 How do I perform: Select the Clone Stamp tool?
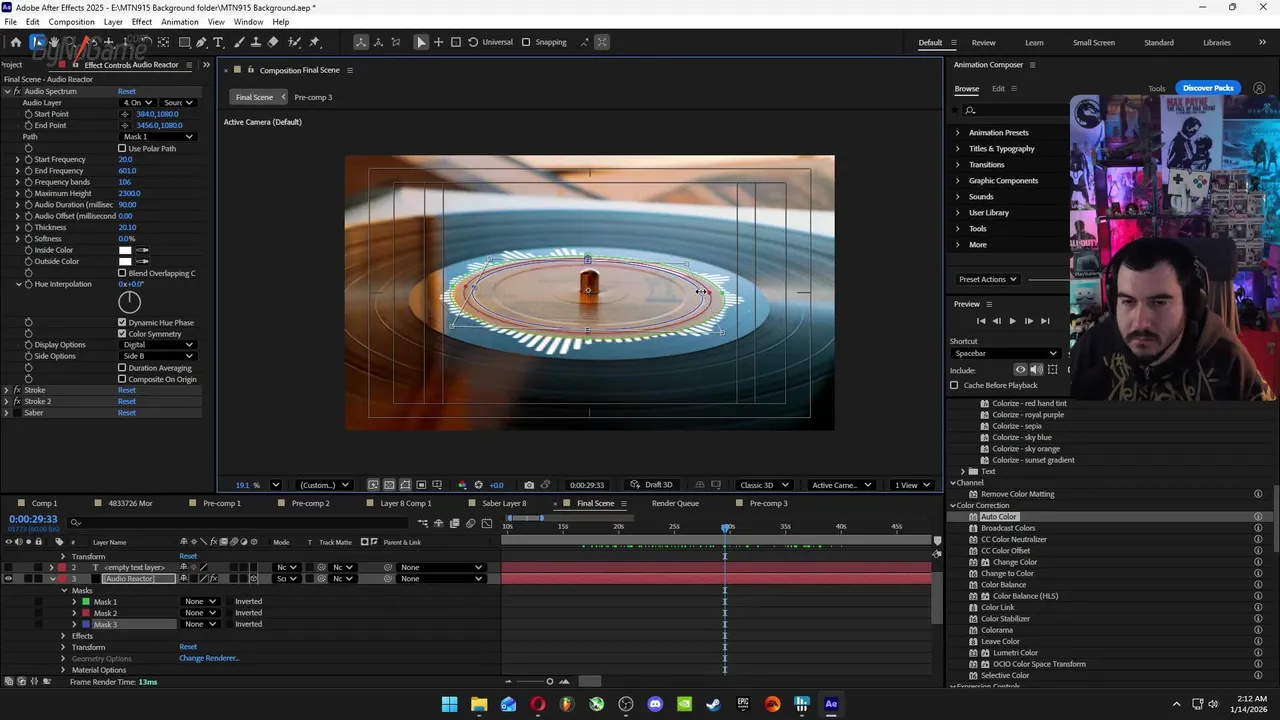pyautogui.click(x=255, y=42)
